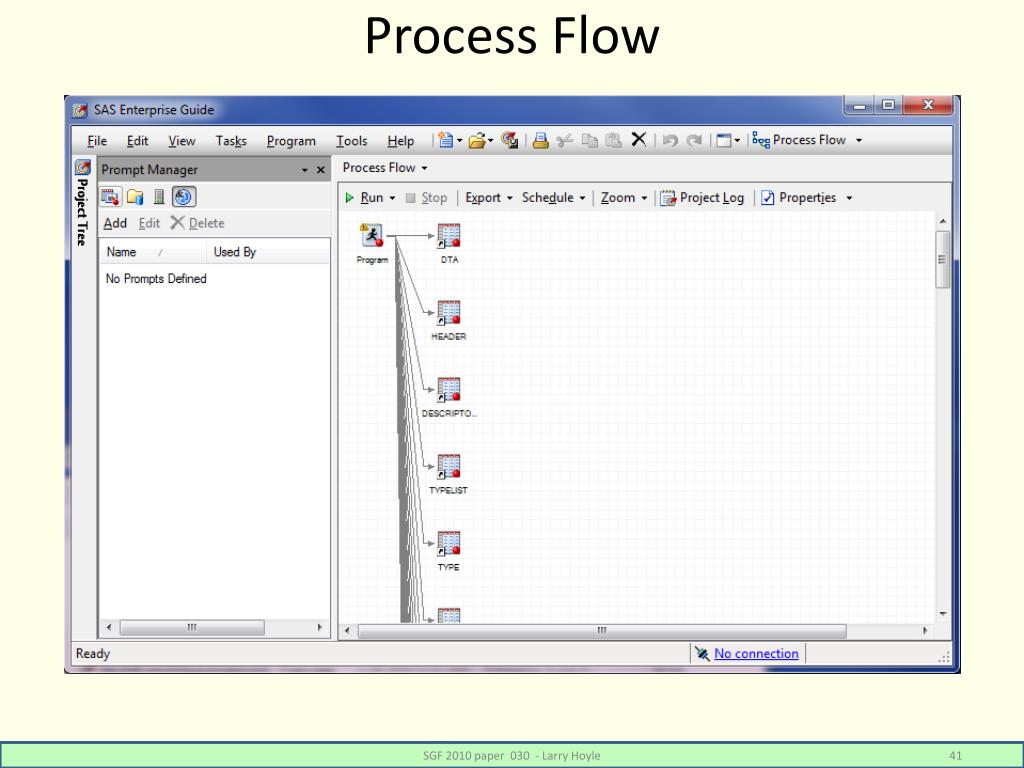Open the Tasks menu
The width and height of the screenshot is (1024, 768).
231,141
